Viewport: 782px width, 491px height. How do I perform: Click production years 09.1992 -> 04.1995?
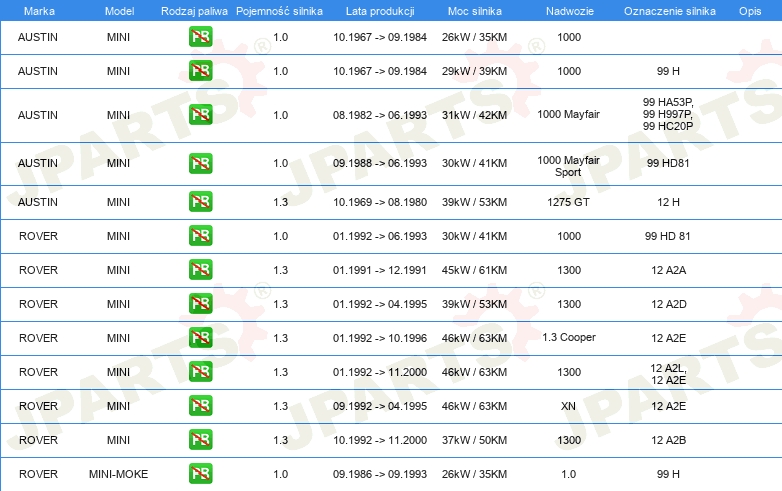[380, 406]
